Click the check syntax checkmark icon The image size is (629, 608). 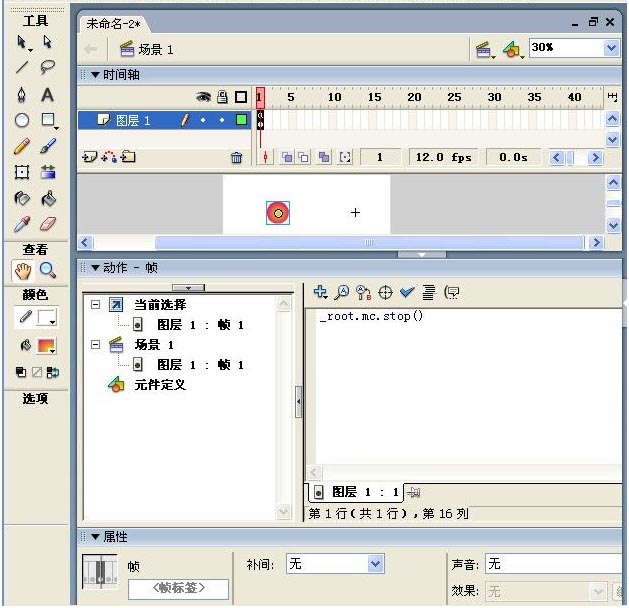(407, 292)
